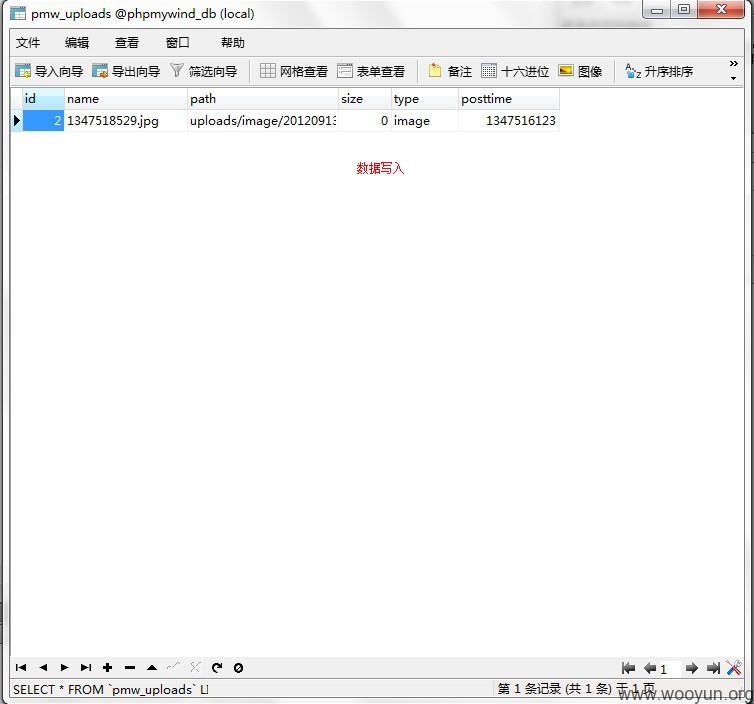Go to the last record
This screenshot has height=704, width=754.
pyautogui.click(x=86, y=667)
